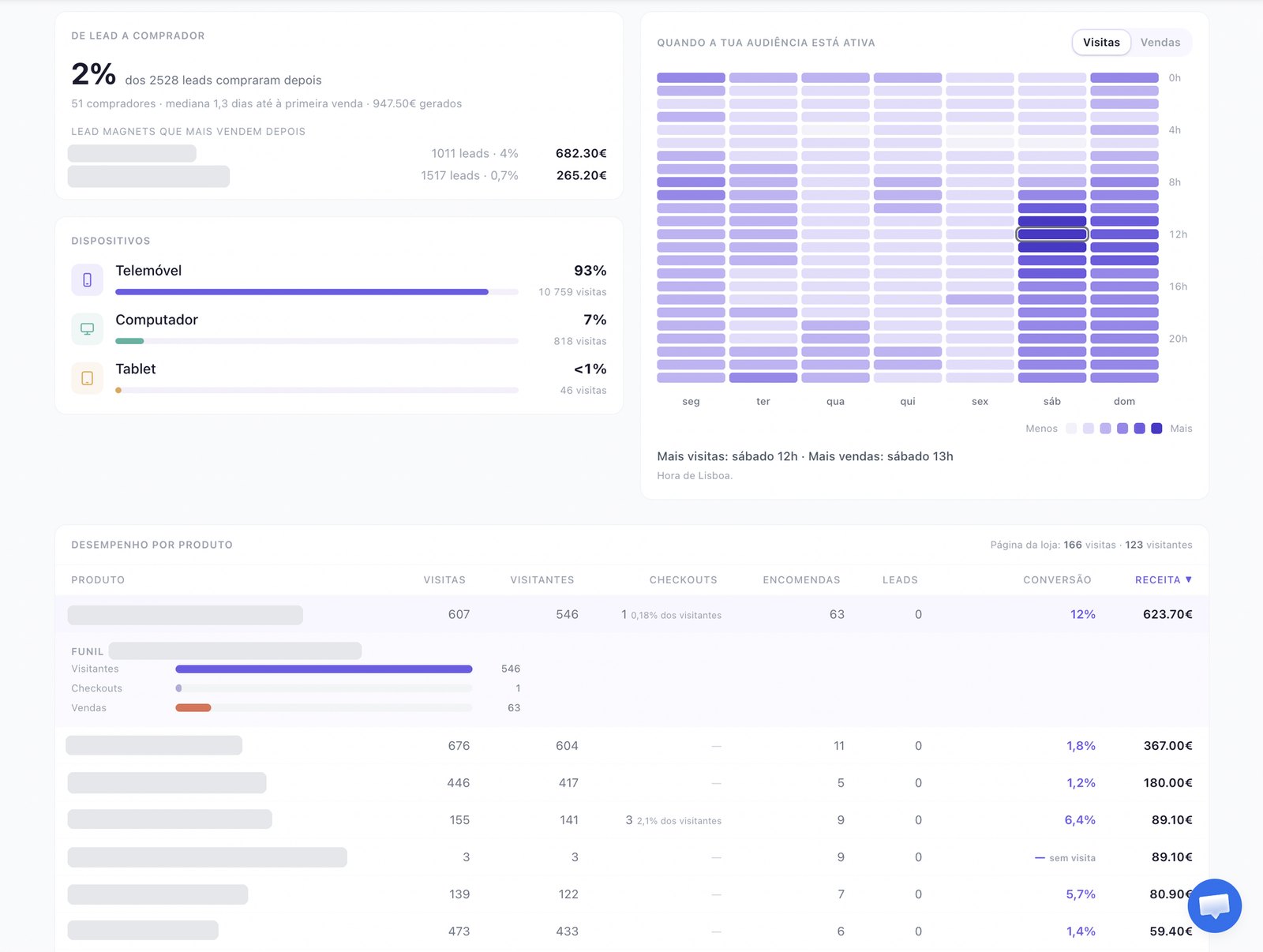Click the Tablet device icon
This screenshot has height=952, width=1263.
click(x=87, y=378)
